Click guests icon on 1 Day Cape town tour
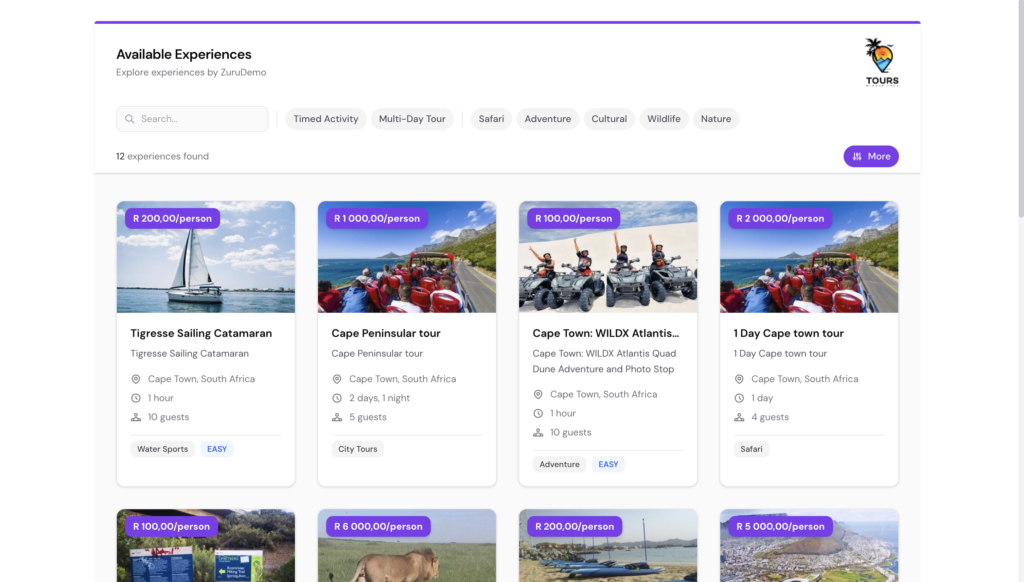 click(x=739, y=417)
